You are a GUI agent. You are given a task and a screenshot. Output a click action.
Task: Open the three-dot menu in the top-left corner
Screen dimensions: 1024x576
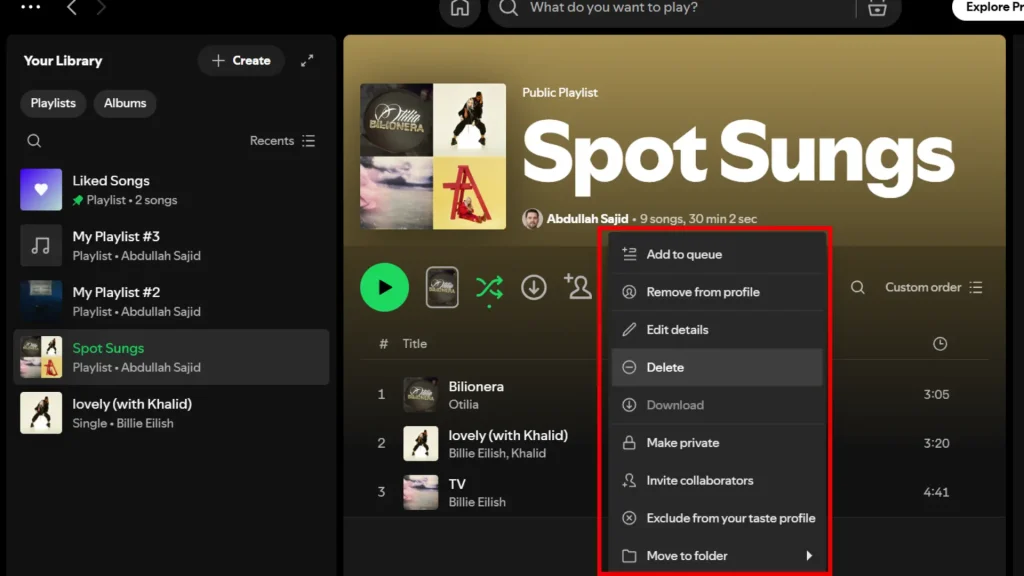click(x=30, y=8)
